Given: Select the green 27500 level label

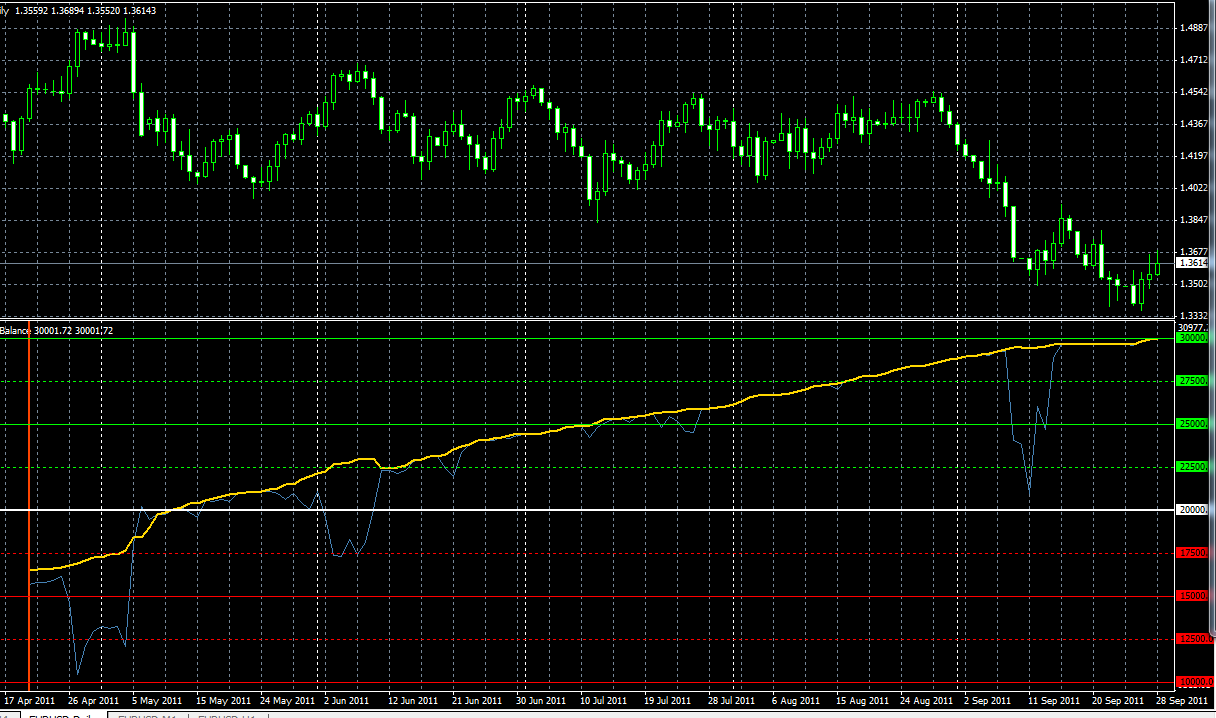Looking at the screenshot, I should 1192,381.
